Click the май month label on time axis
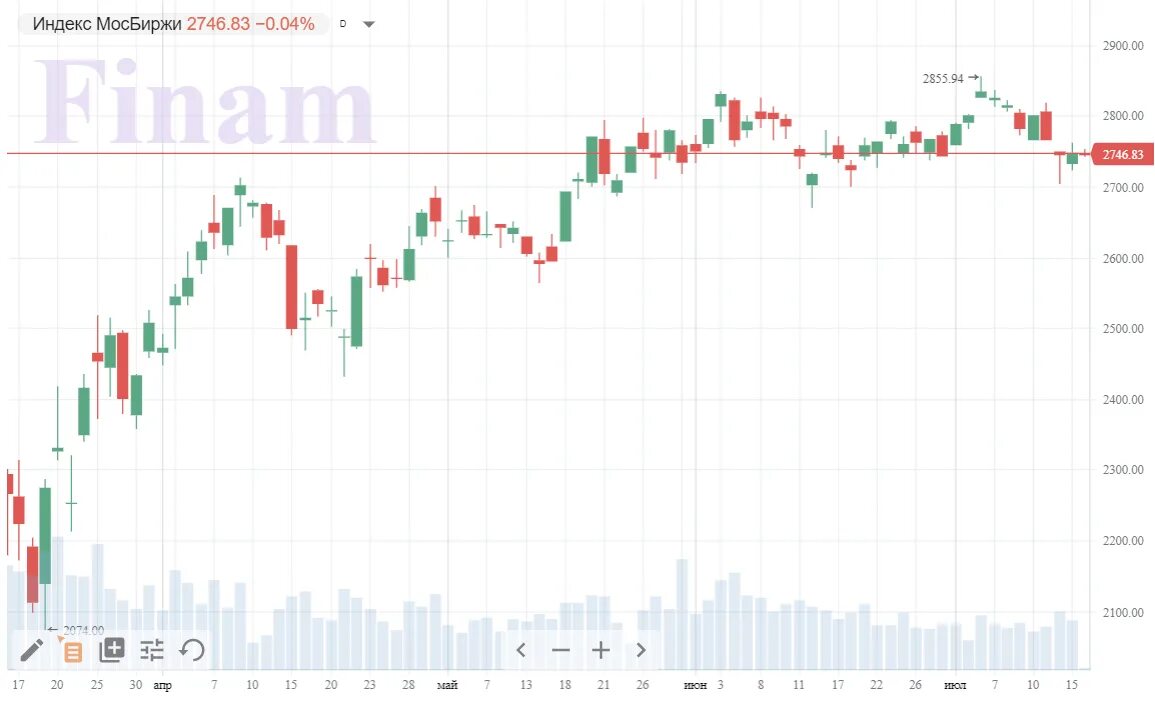This screenshot has height=713, width=1155. [x=447, y=685]
